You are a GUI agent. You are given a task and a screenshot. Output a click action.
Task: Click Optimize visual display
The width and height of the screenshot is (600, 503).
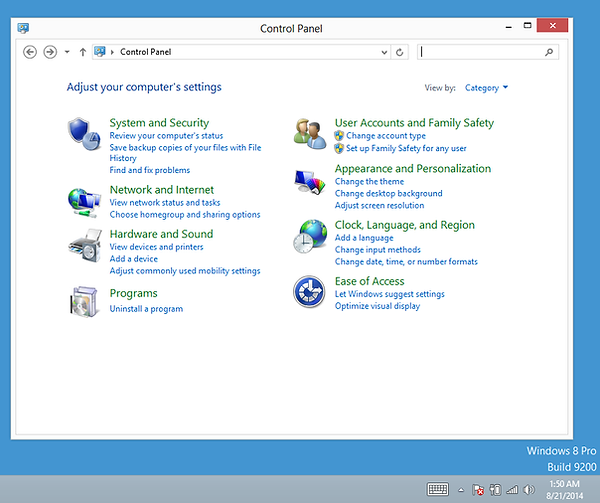(377, 306)
